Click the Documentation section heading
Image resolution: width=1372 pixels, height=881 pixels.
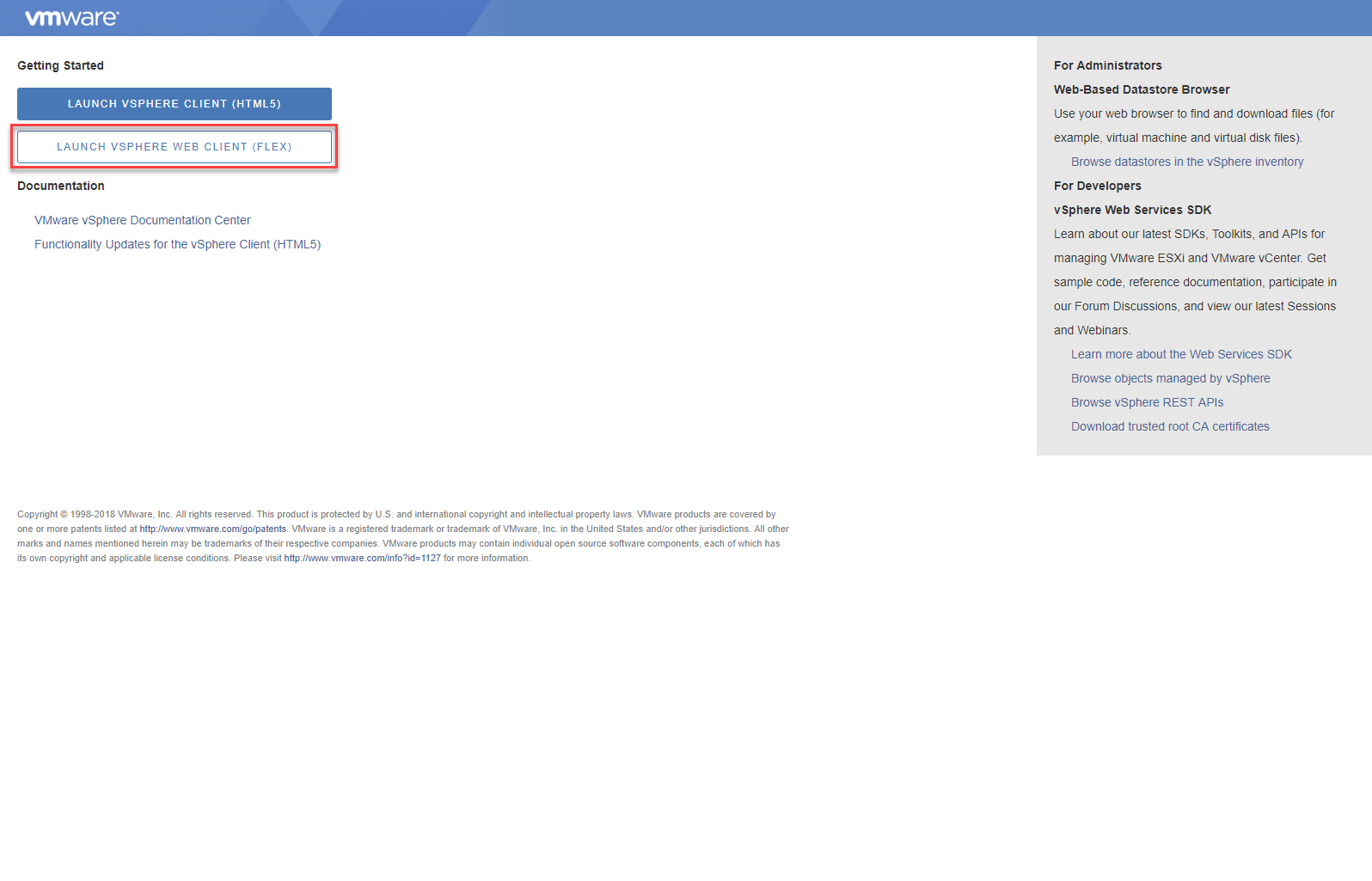[61, 187]
